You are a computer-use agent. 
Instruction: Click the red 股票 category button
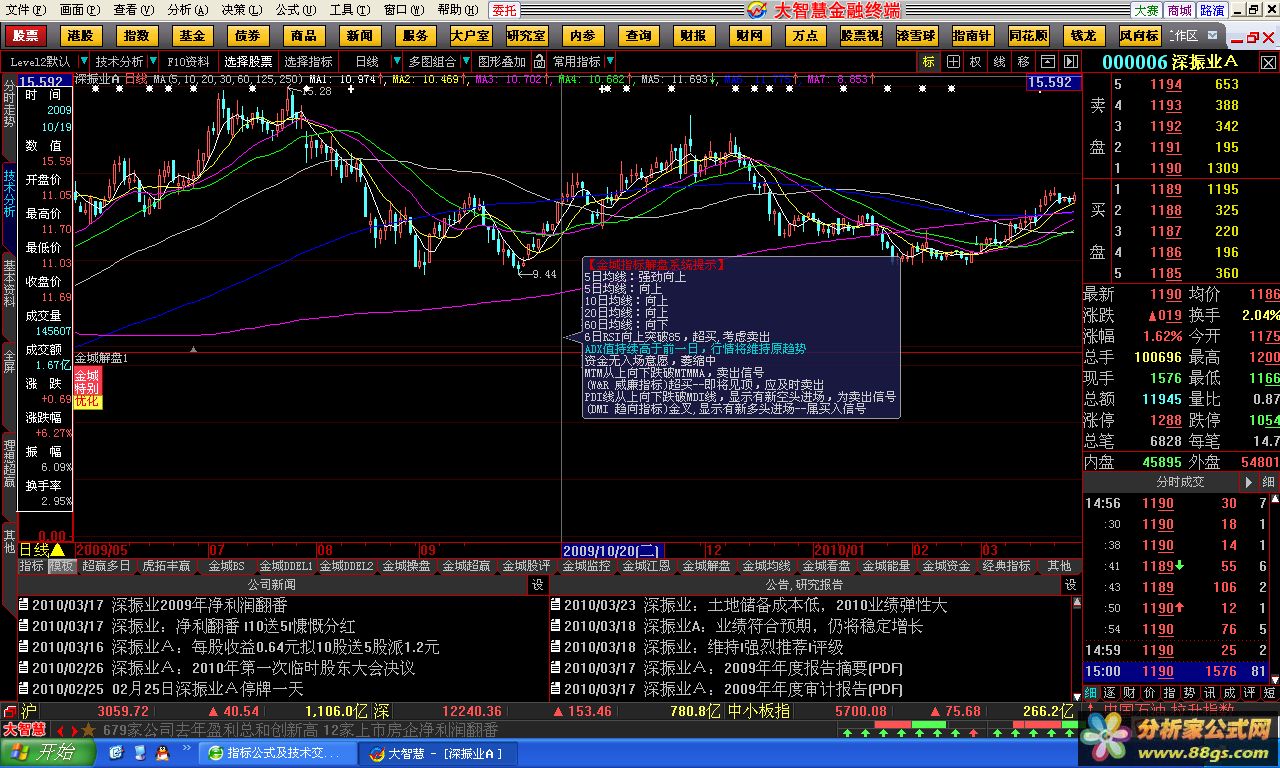point(25,35)
